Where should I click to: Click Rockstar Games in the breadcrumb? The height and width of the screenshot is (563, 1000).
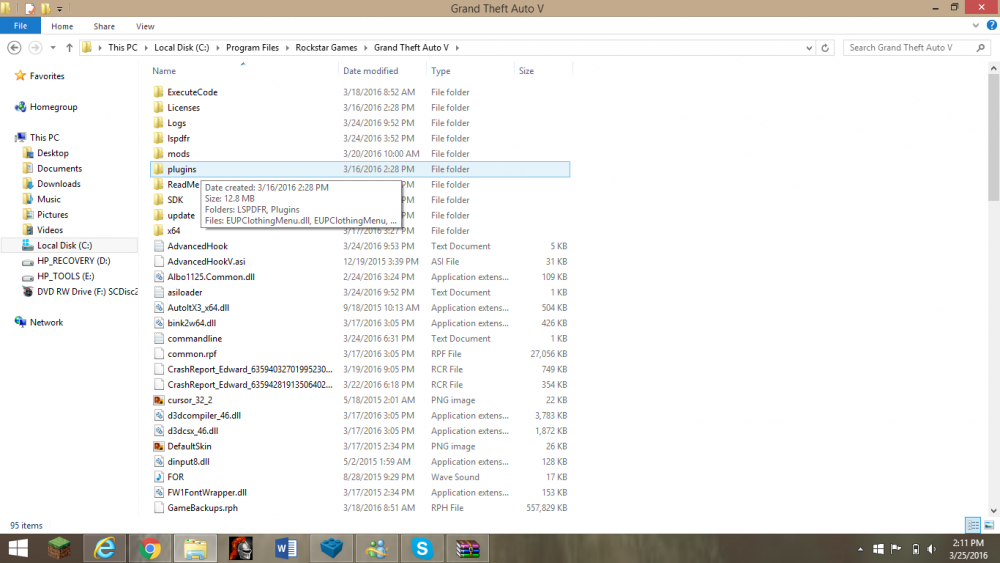click(327, 48)
